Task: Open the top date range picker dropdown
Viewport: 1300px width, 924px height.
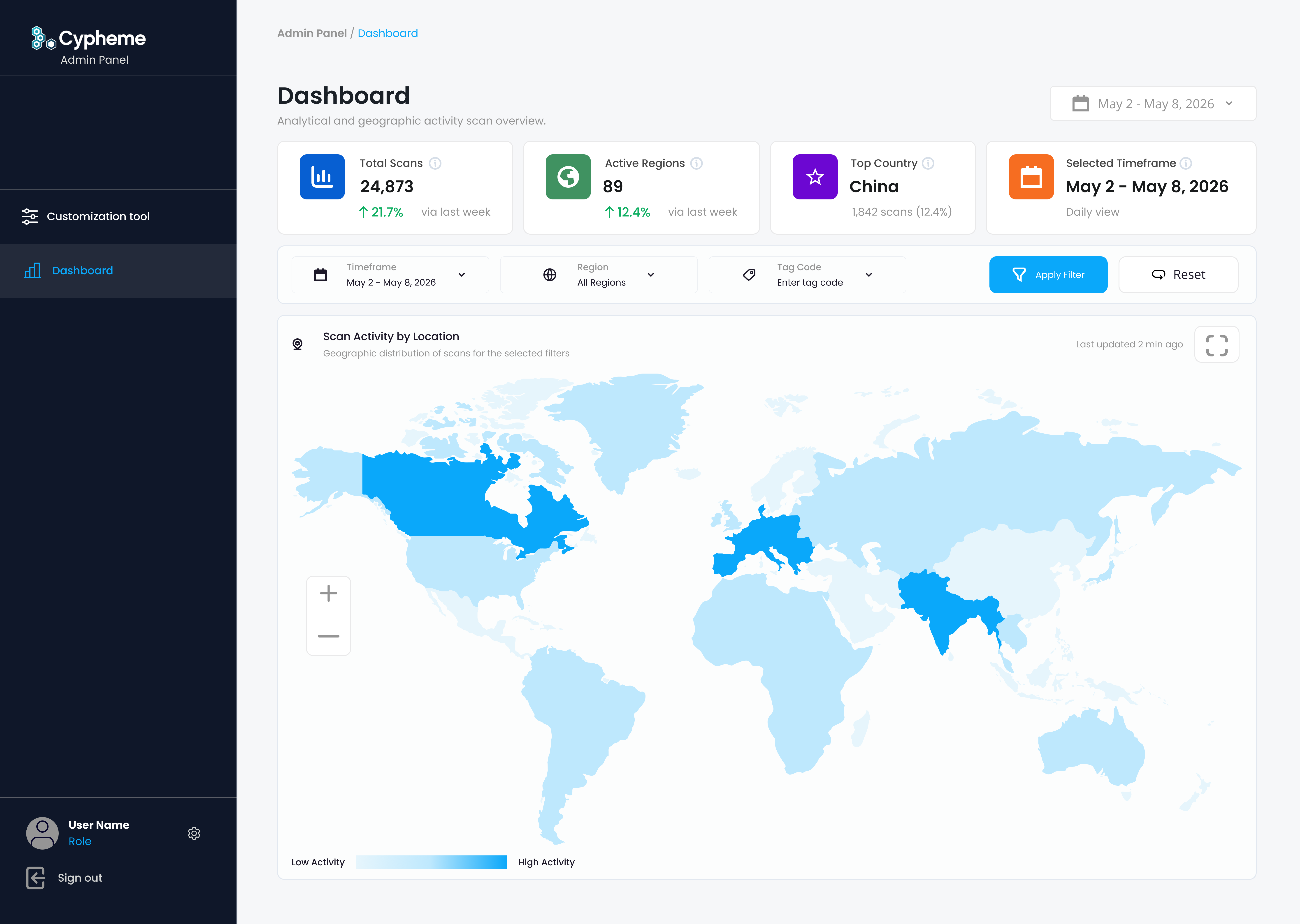Action: pos(1153,104)
